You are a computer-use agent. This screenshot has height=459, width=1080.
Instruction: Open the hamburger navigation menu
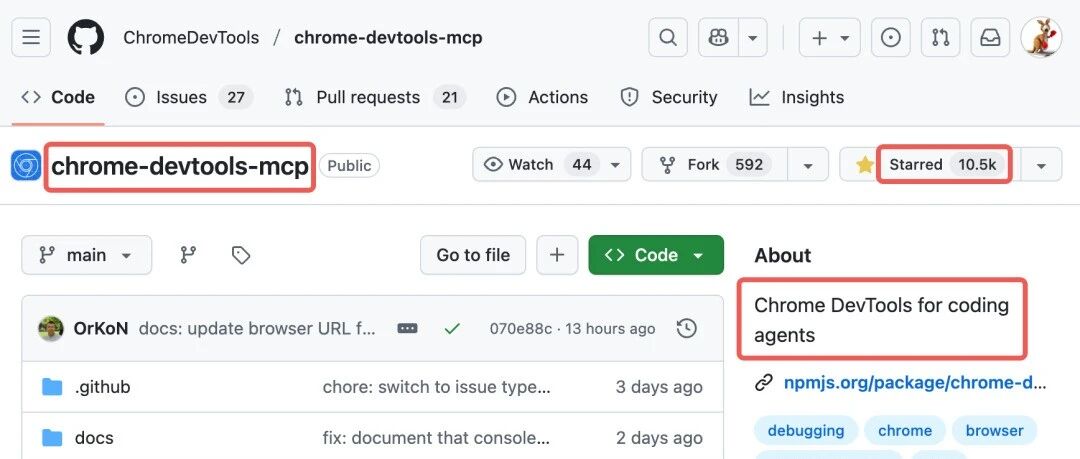click(31, 37)
